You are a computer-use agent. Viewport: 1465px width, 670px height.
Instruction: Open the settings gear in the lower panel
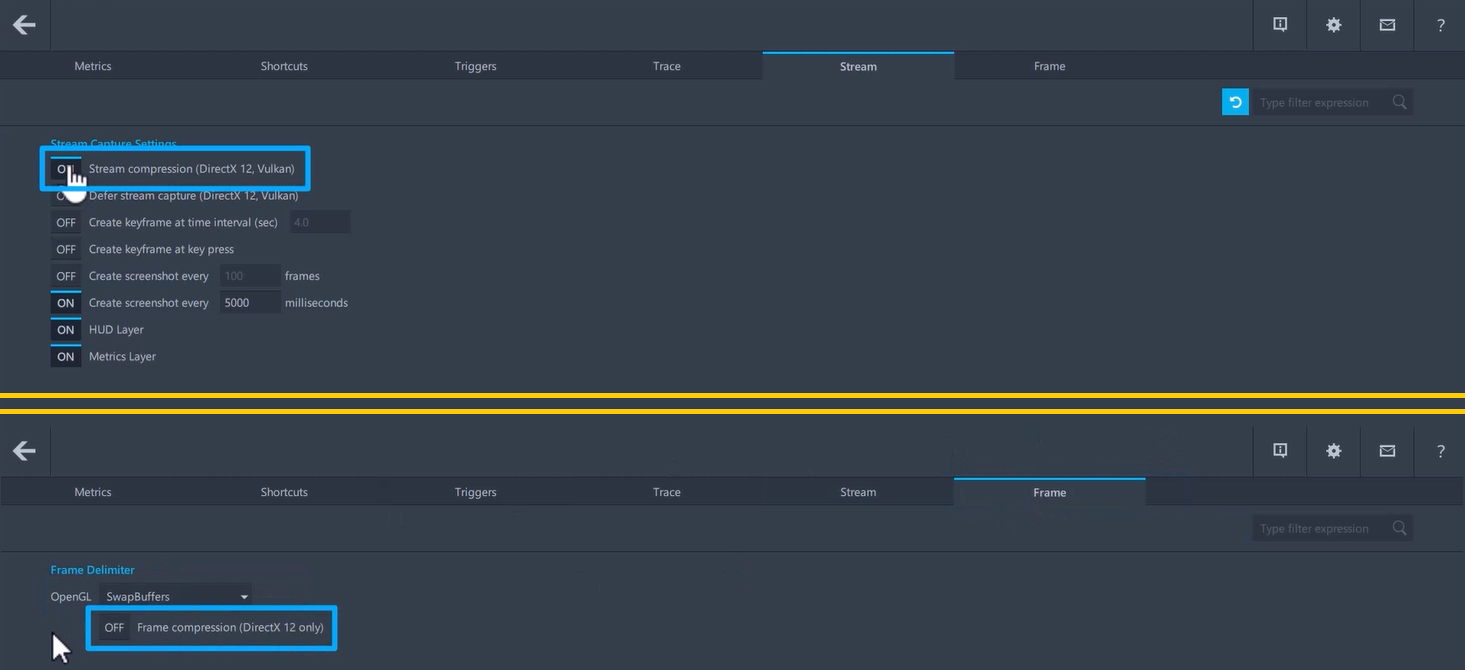click(1333, 450)
